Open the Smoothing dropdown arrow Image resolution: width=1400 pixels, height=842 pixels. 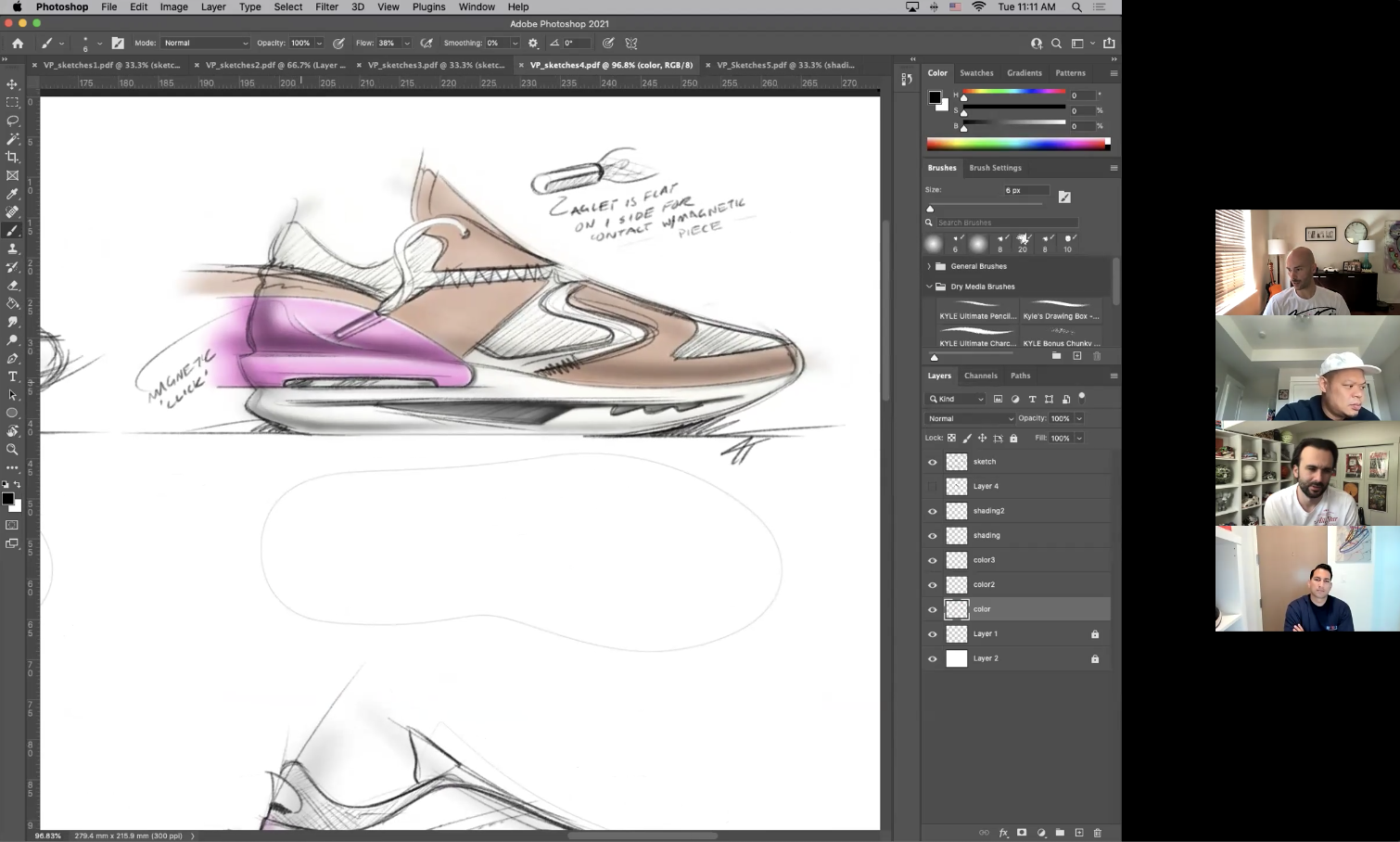pyautogui.click(x=515, y=43)
